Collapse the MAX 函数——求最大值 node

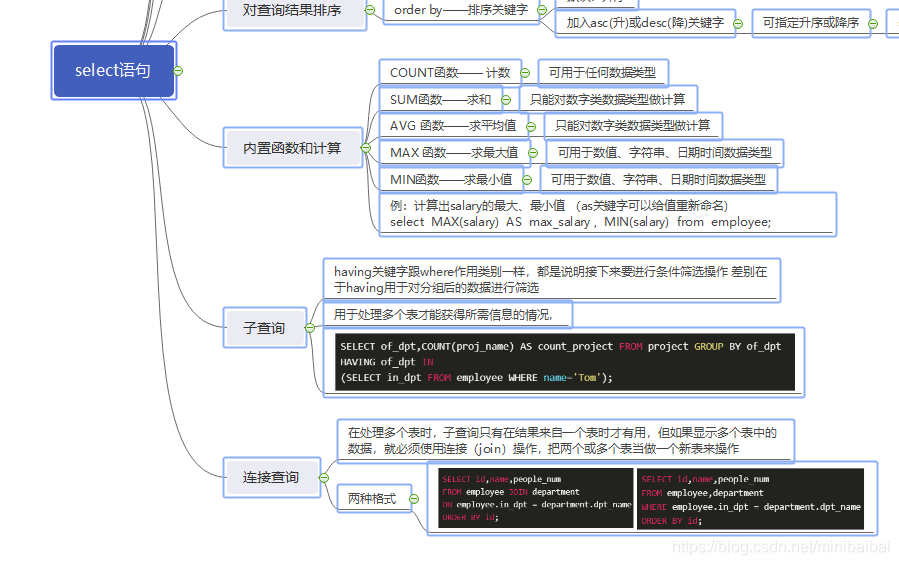[533, 153]
